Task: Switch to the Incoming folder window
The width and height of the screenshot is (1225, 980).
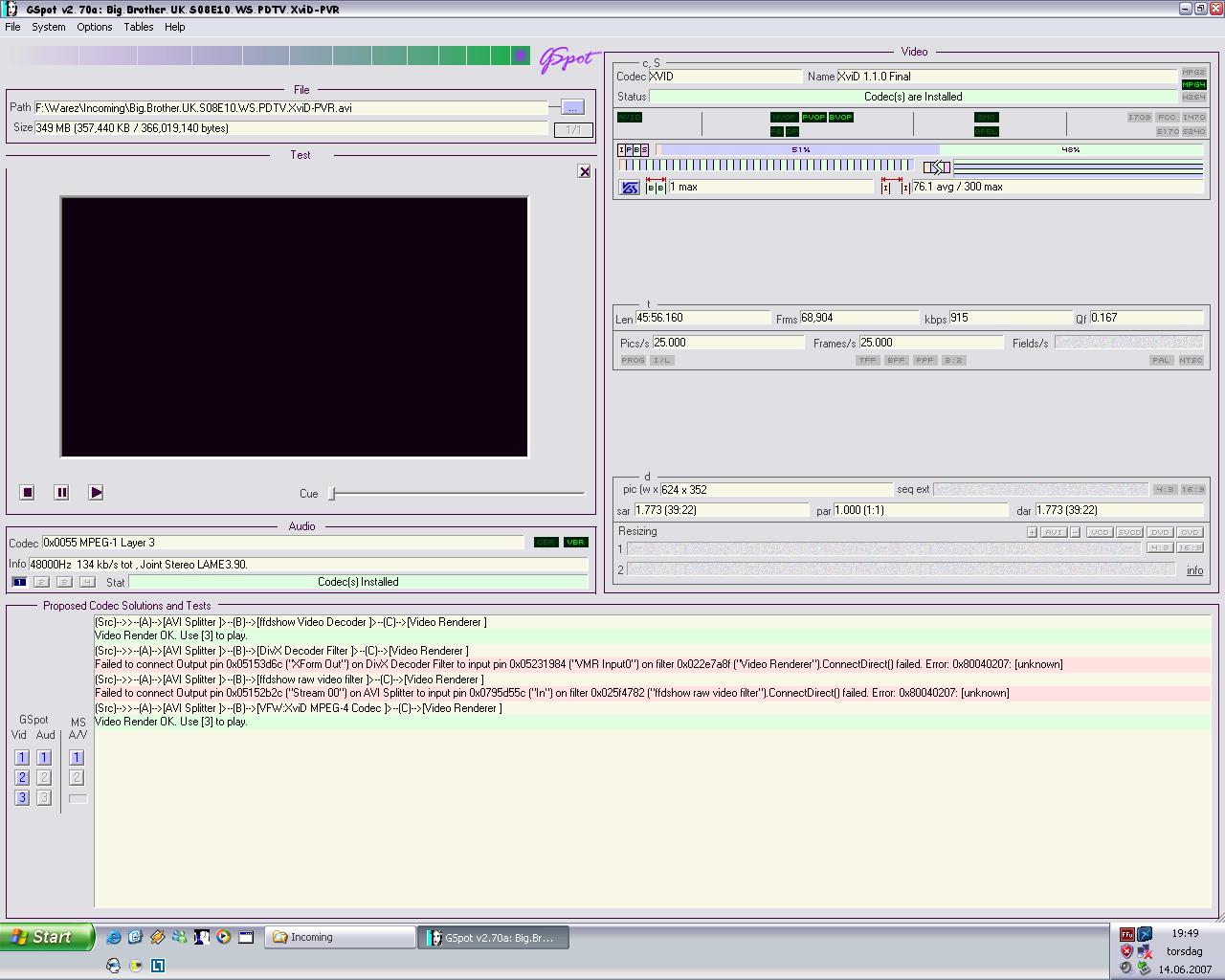Action: (x=340, y=938)
